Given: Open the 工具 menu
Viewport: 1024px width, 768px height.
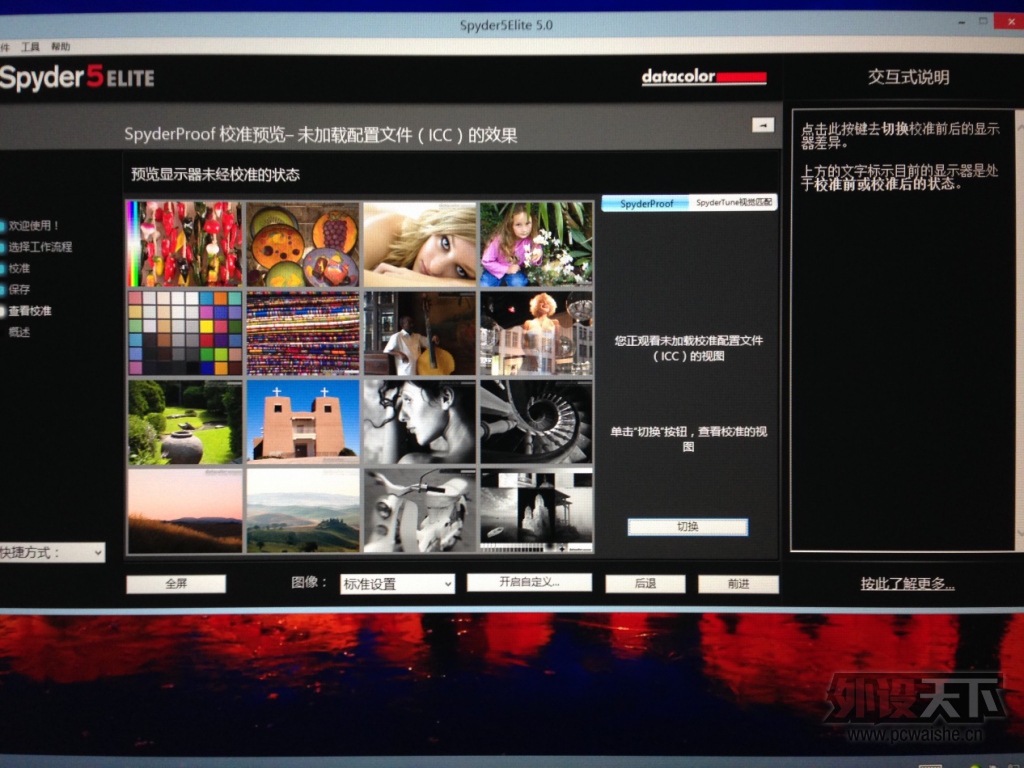Looking at the screenshot, I should click(30, 47).
